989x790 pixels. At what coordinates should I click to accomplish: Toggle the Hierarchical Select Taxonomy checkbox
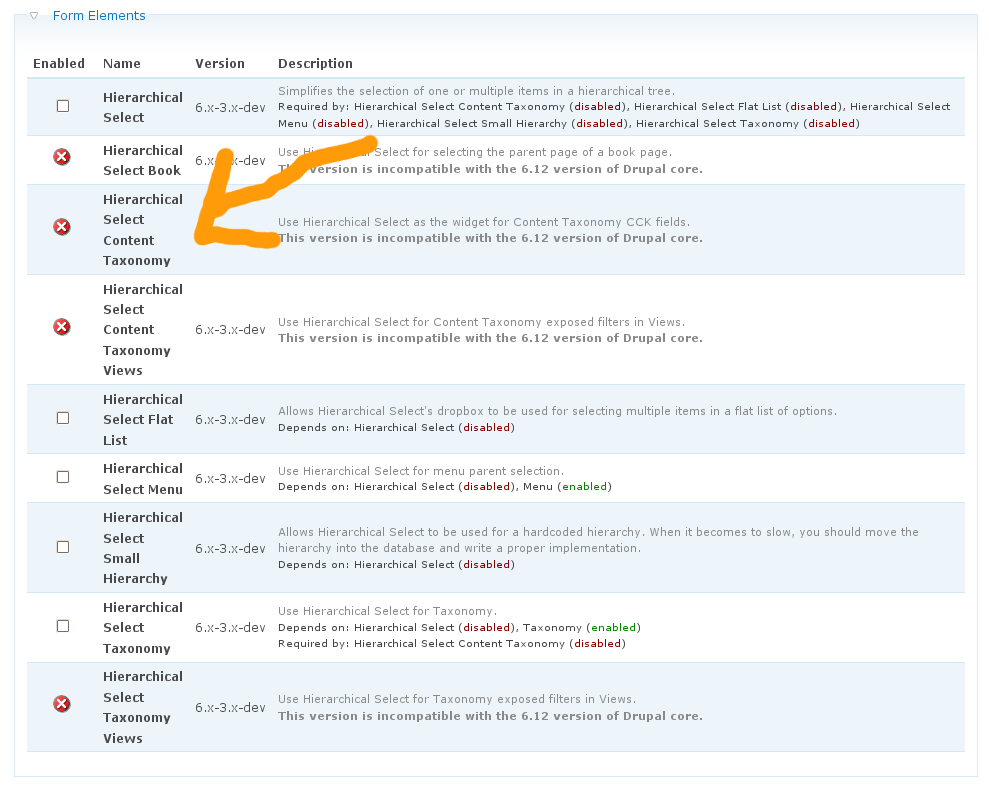click(x=63, y=626)
